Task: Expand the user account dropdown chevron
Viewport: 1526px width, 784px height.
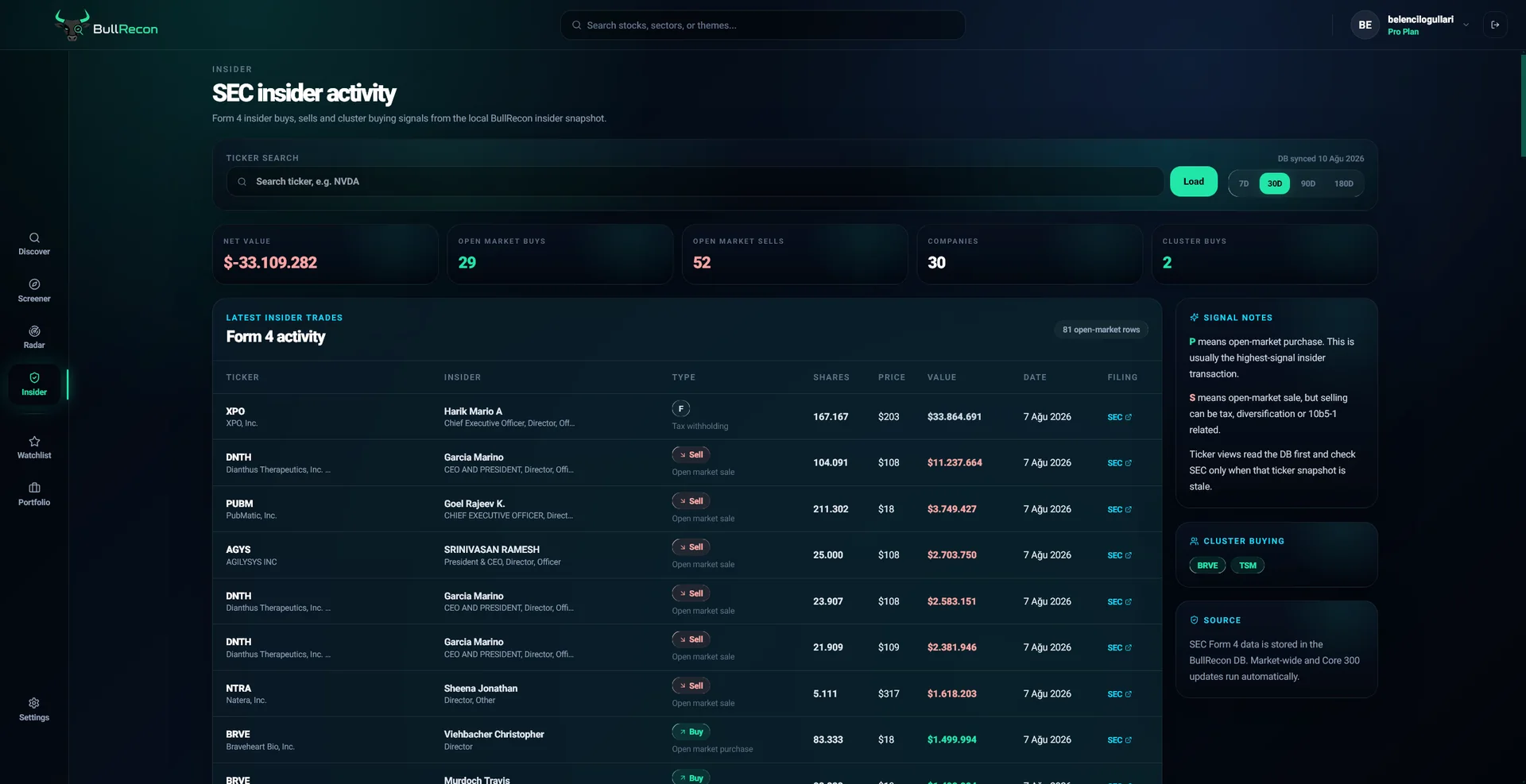Action: [1466, 25]
